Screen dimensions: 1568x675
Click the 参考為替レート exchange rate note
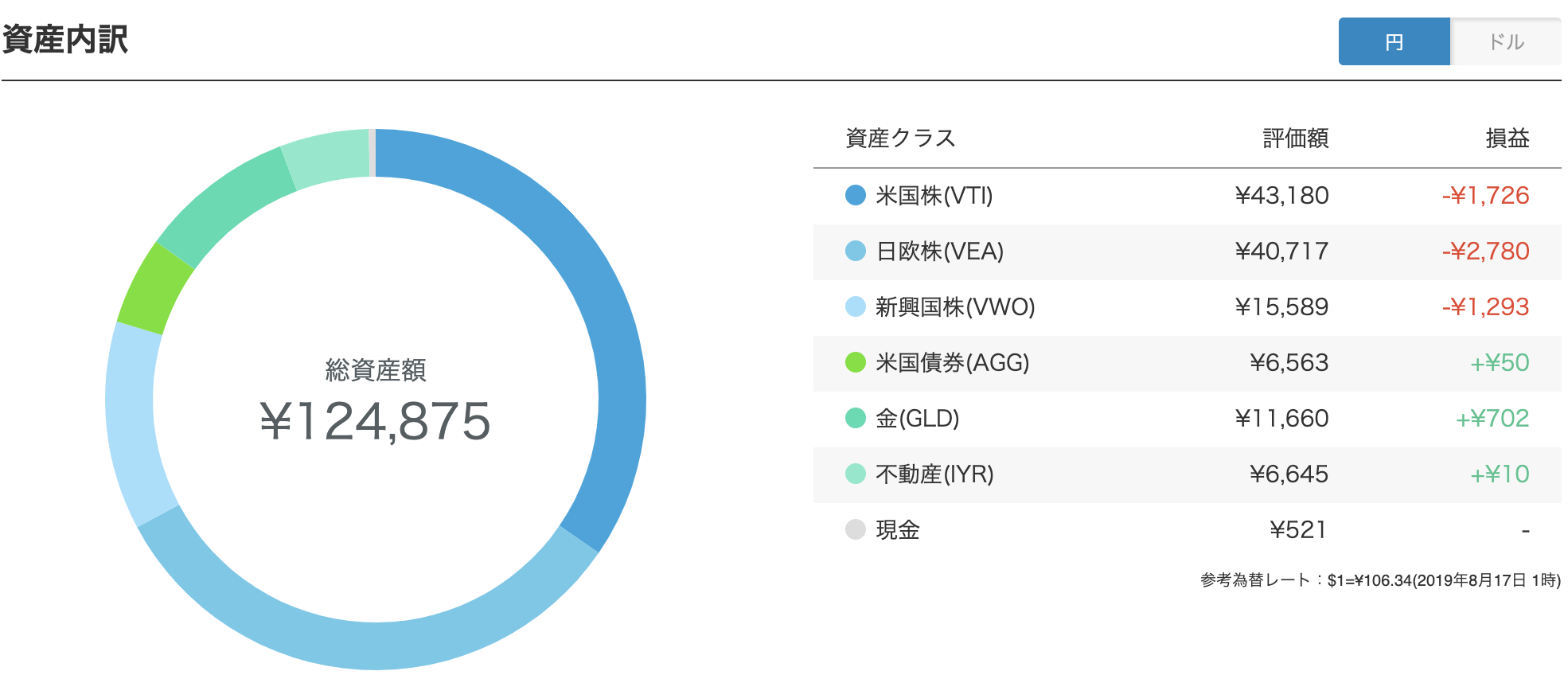coord(1380,580)
